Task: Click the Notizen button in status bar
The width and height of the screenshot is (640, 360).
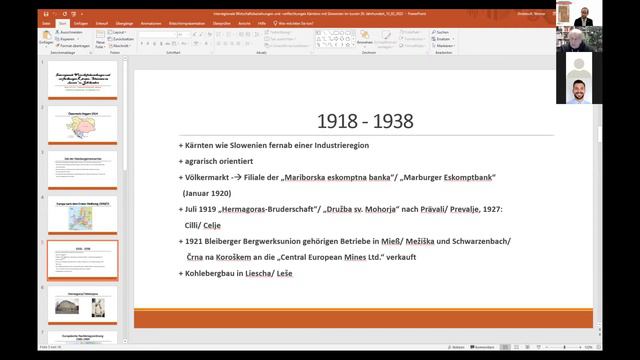Action: [x=456, y=347]
